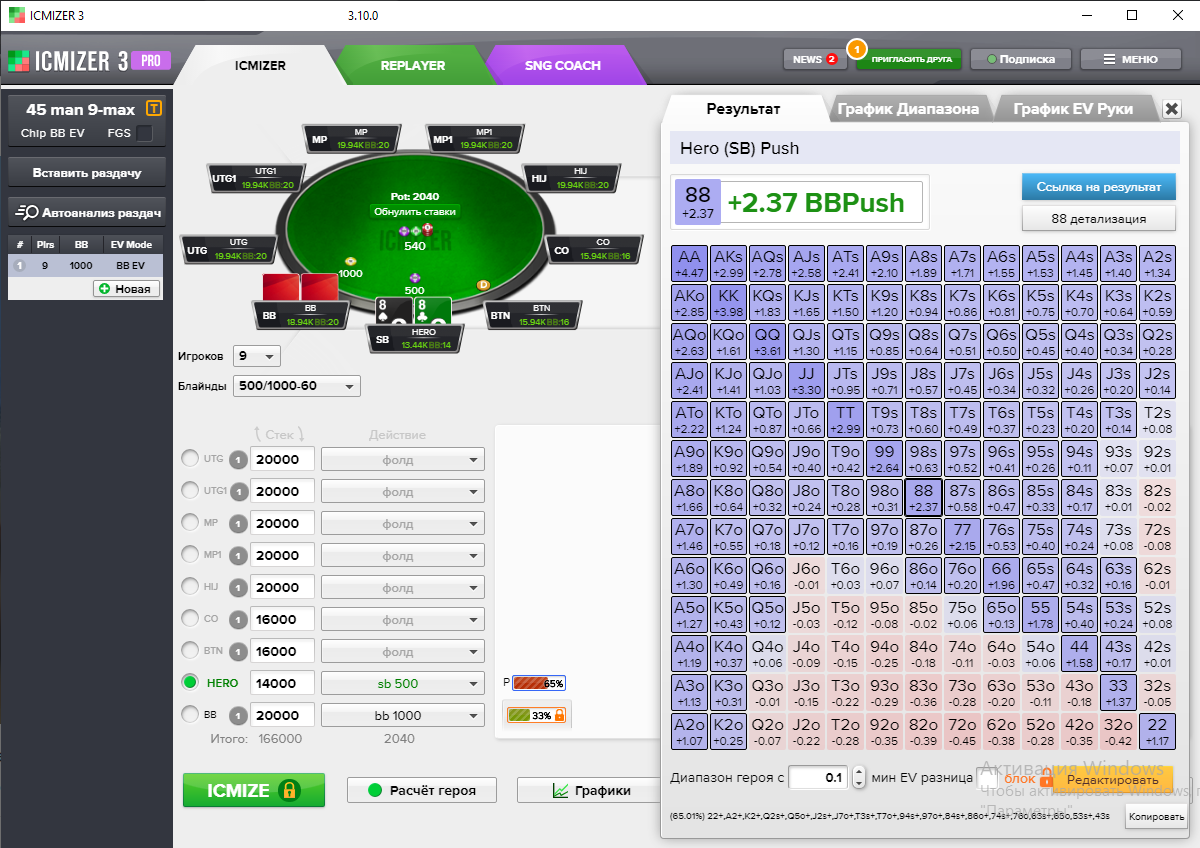Select the UTG1 radio button

click(x=190, y=490)
